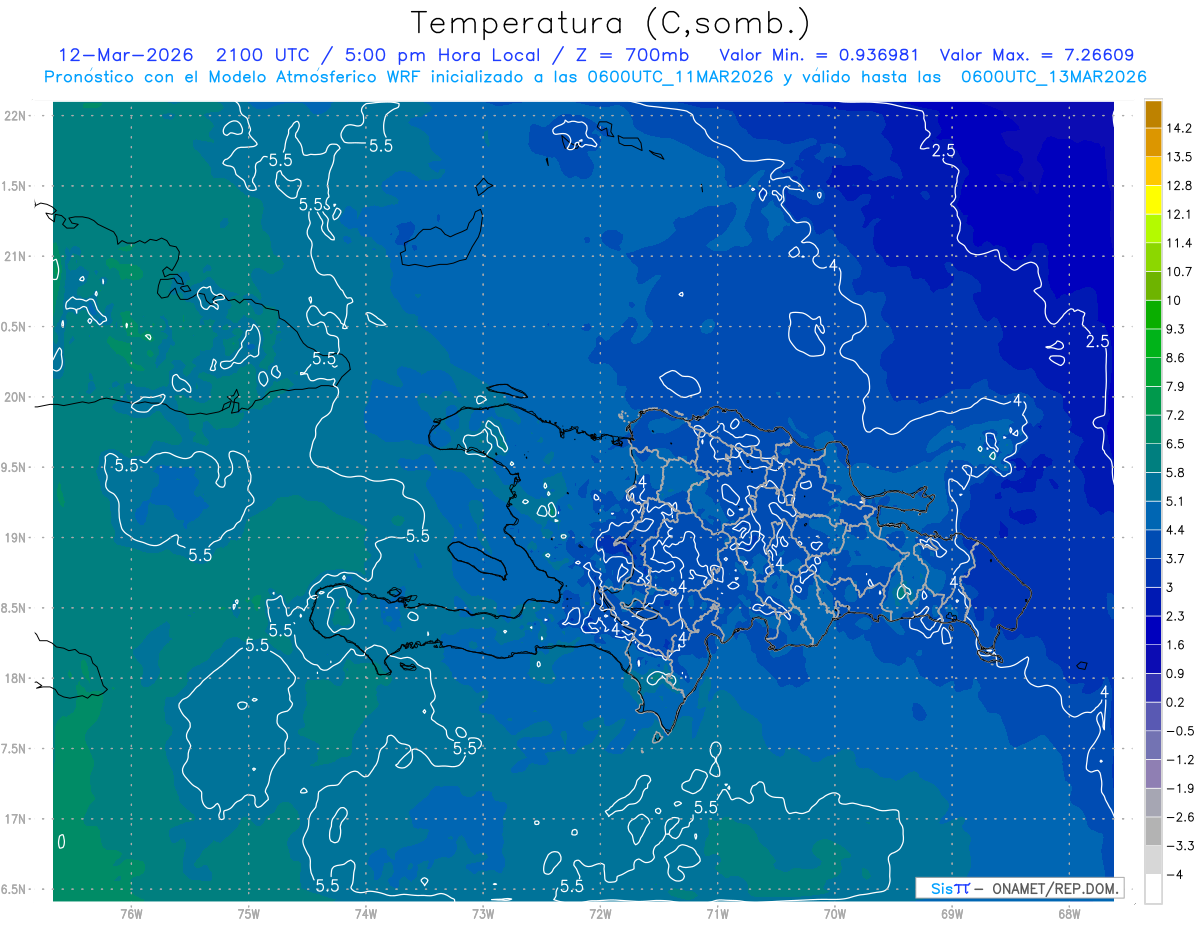Click the 2.3 colorbar value
This screenshot has width=1200, height=927.
pyautogui.click(x=1178, y=616)
